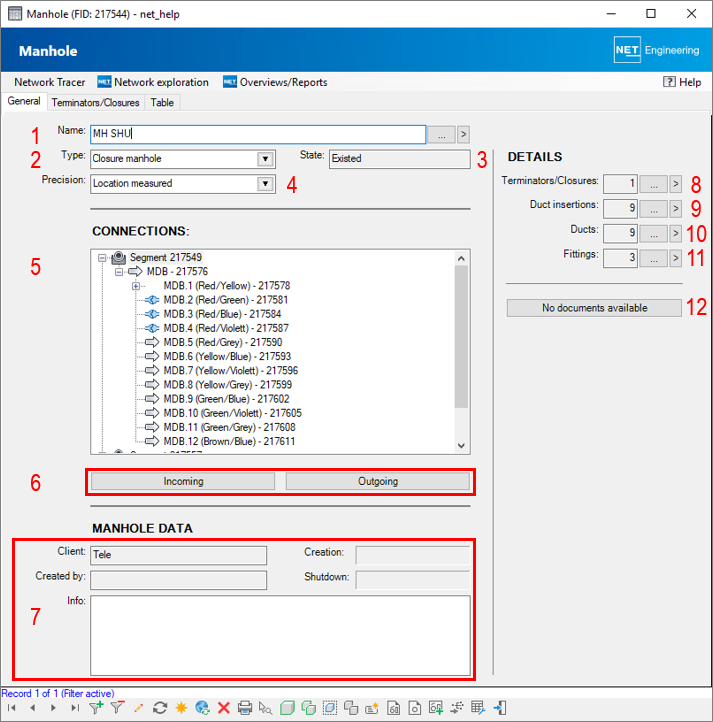Image resolution: width=713 pixels, height=722 pixels.
Task: Jump to the first record arrow
Action: [x=13, y=708]
